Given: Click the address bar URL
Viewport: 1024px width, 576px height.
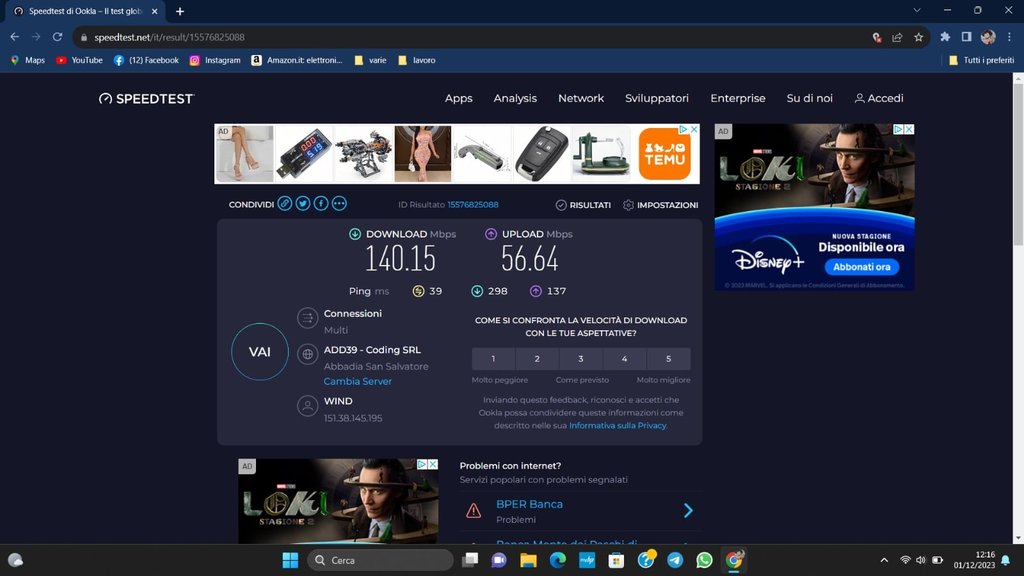Looking at the screenshot, I should point(169,37).
